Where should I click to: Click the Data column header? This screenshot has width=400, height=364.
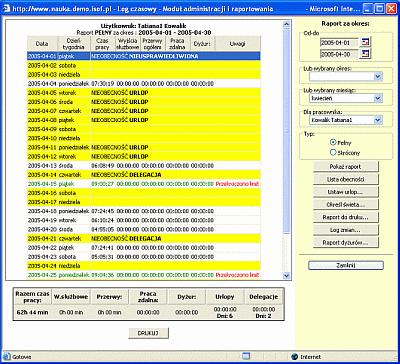42,44
